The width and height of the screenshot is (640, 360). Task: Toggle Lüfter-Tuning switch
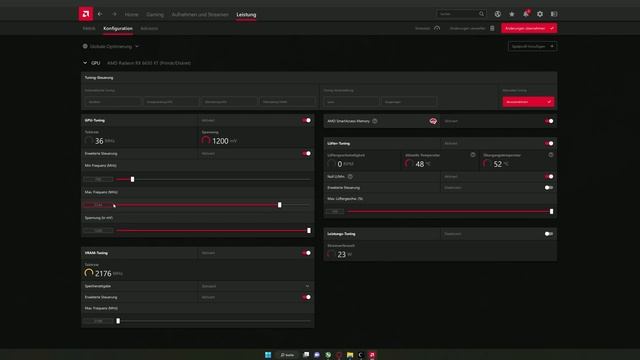(549, 143)
